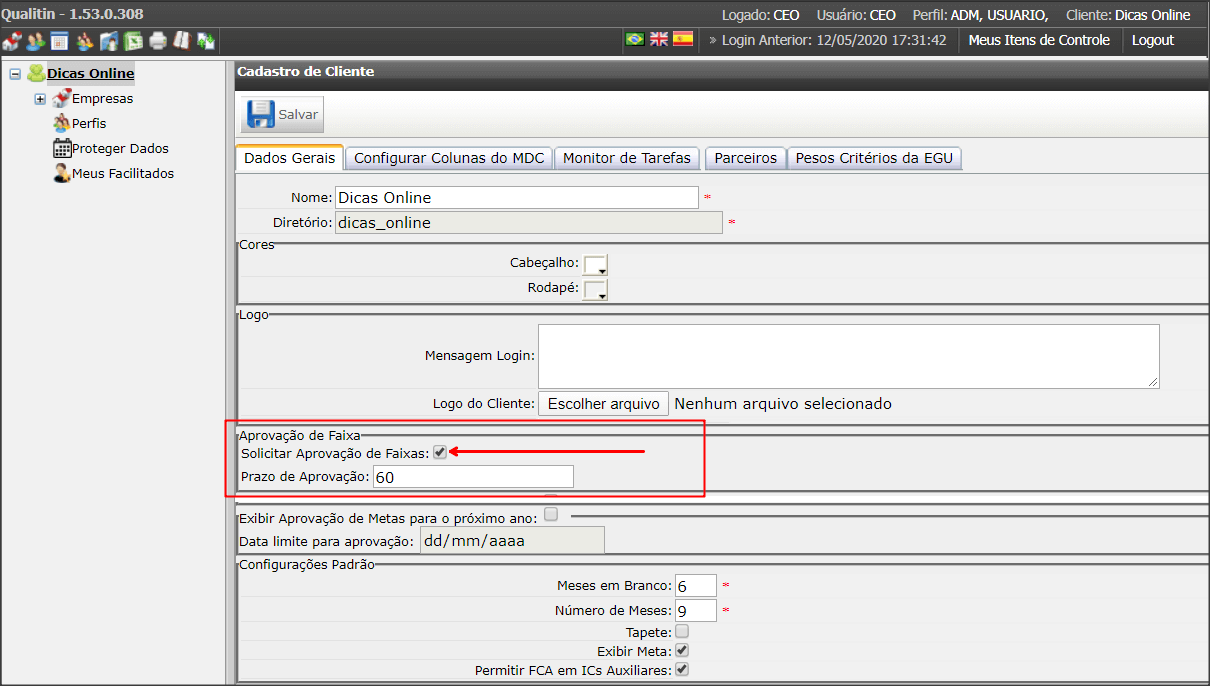Open the calendar icon in top toolbar
1210x686 pixels.
pos(59,41)
